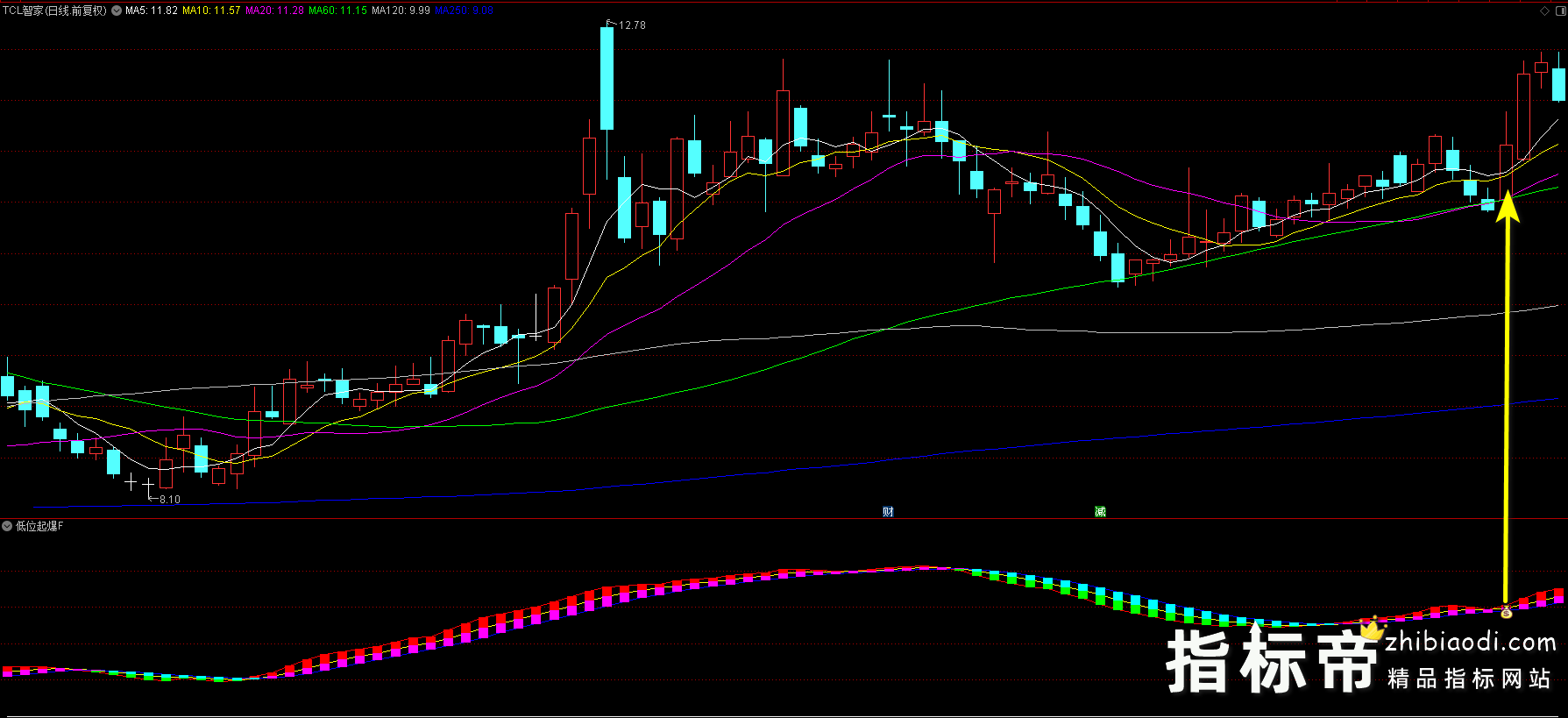Viewport: 1568px width, 718px height.
Task: Click the 减 shareholding reduction marker
Action: point(1100,512)
